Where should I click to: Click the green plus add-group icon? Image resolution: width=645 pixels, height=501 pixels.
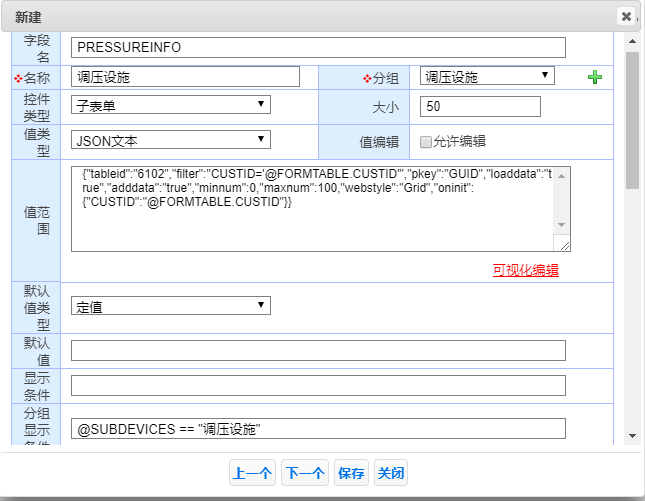(x=595, y=77)
